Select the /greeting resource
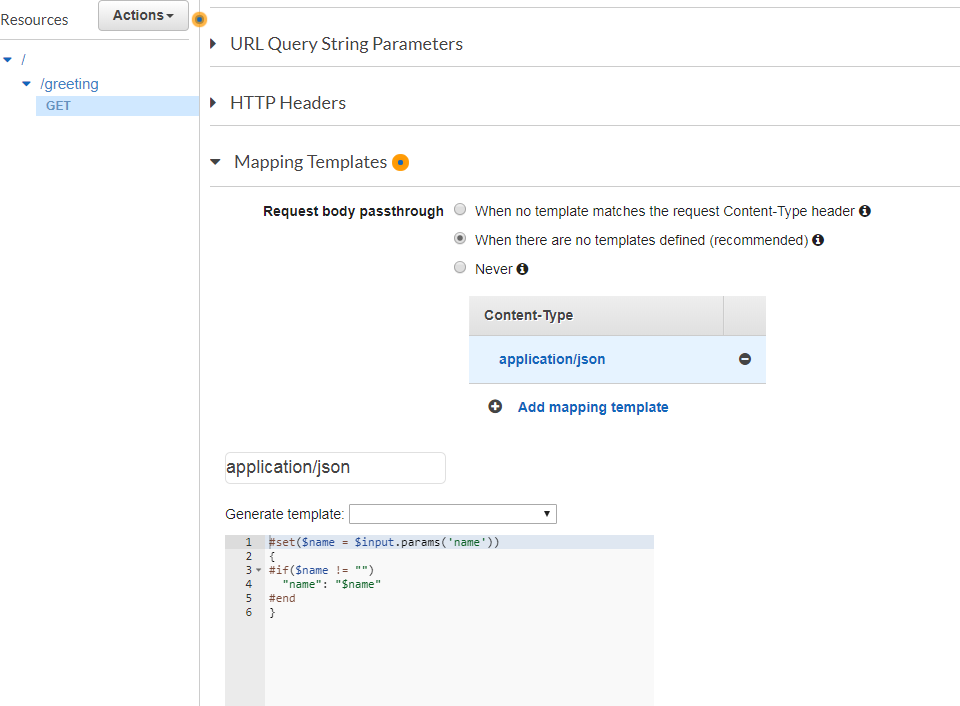Viewport: 960px width, 706px height. 69,84
